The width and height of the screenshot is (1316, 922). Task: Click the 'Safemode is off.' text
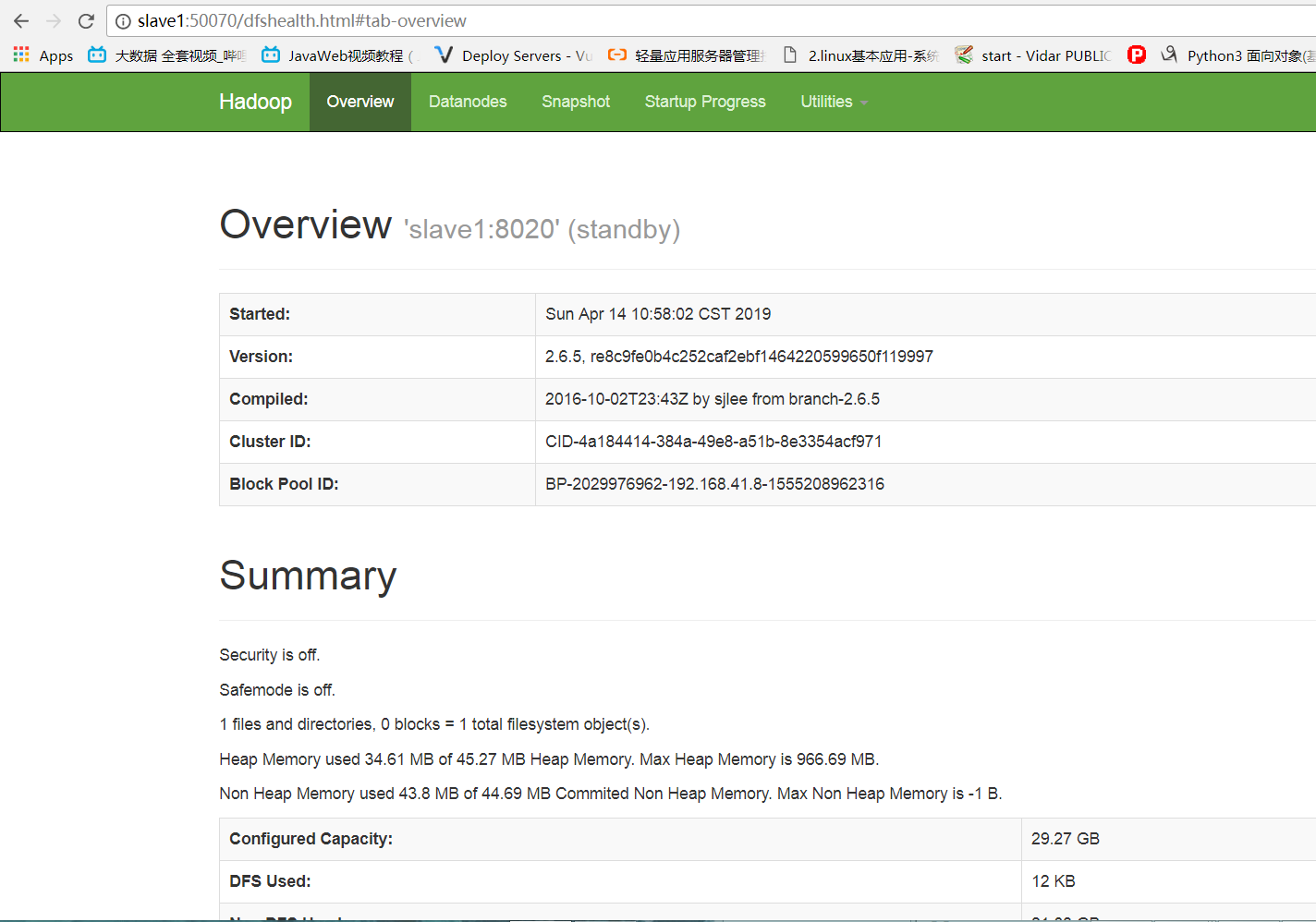point(277,690)
